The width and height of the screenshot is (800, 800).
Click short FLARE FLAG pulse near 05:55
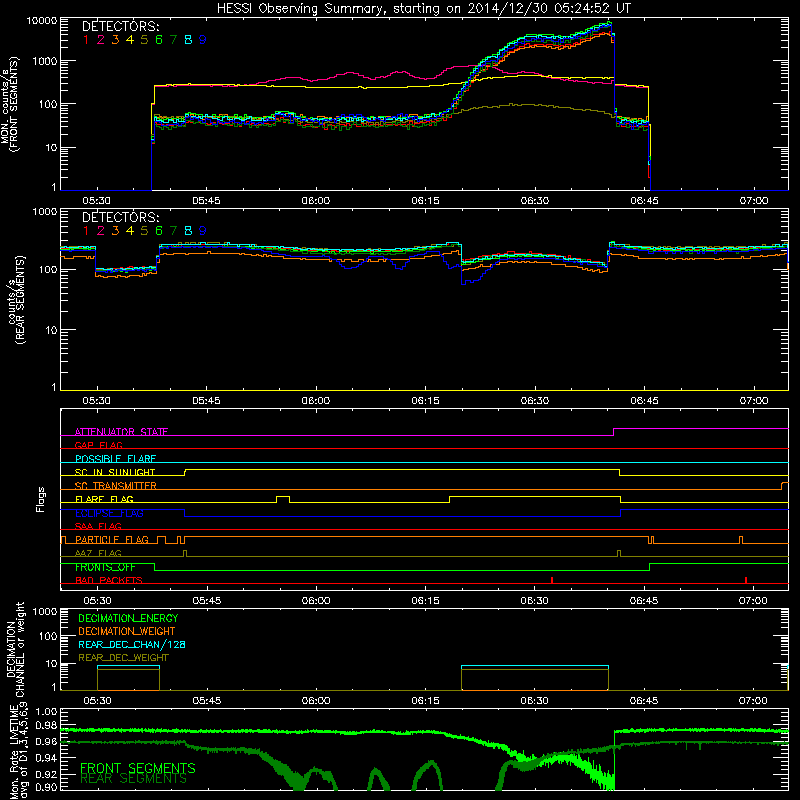pos(283,499)
